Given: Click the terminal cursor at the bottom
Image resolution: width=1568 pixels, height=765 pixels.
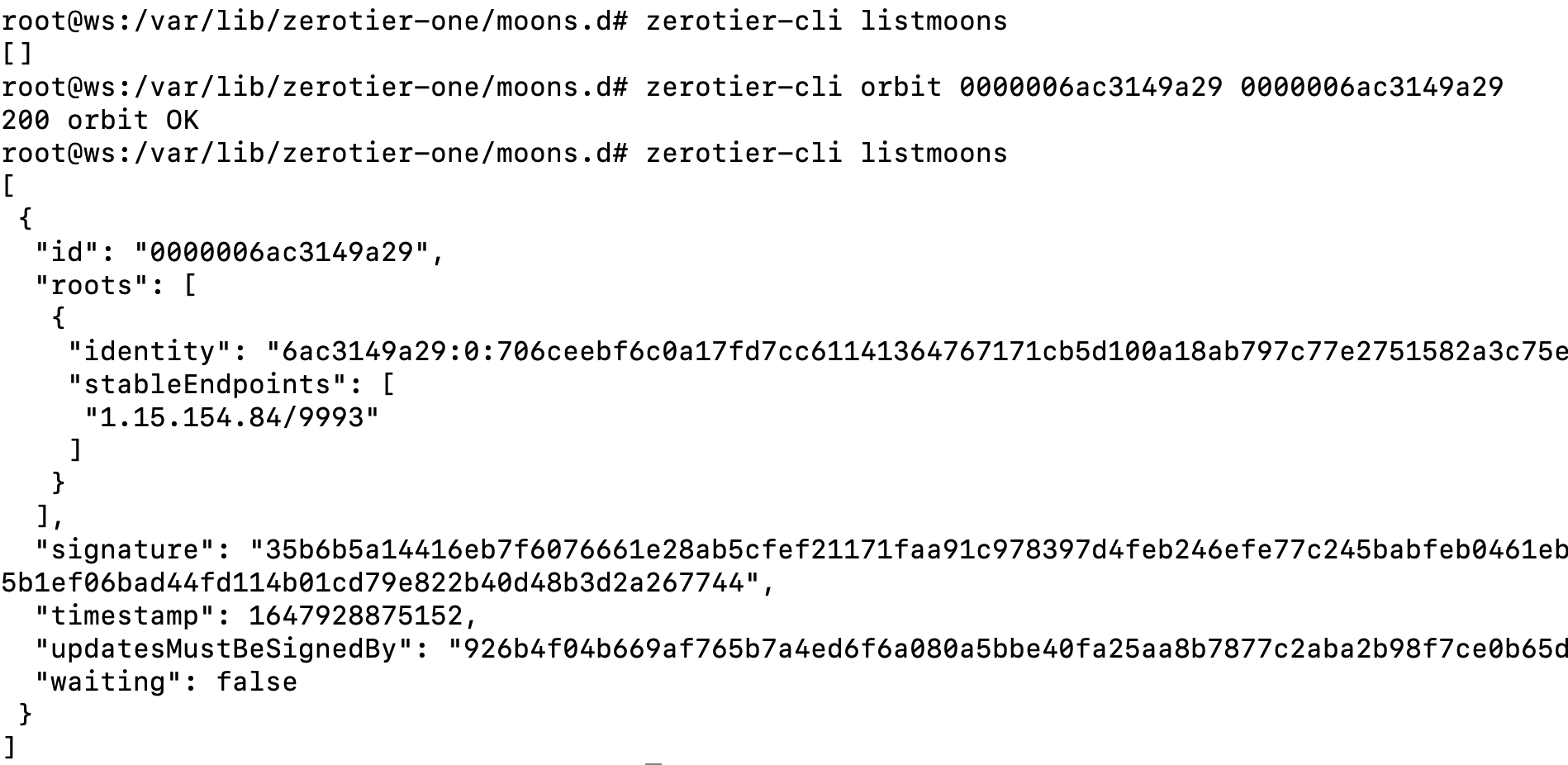Looking at the screenshot, I should (653, 763).
